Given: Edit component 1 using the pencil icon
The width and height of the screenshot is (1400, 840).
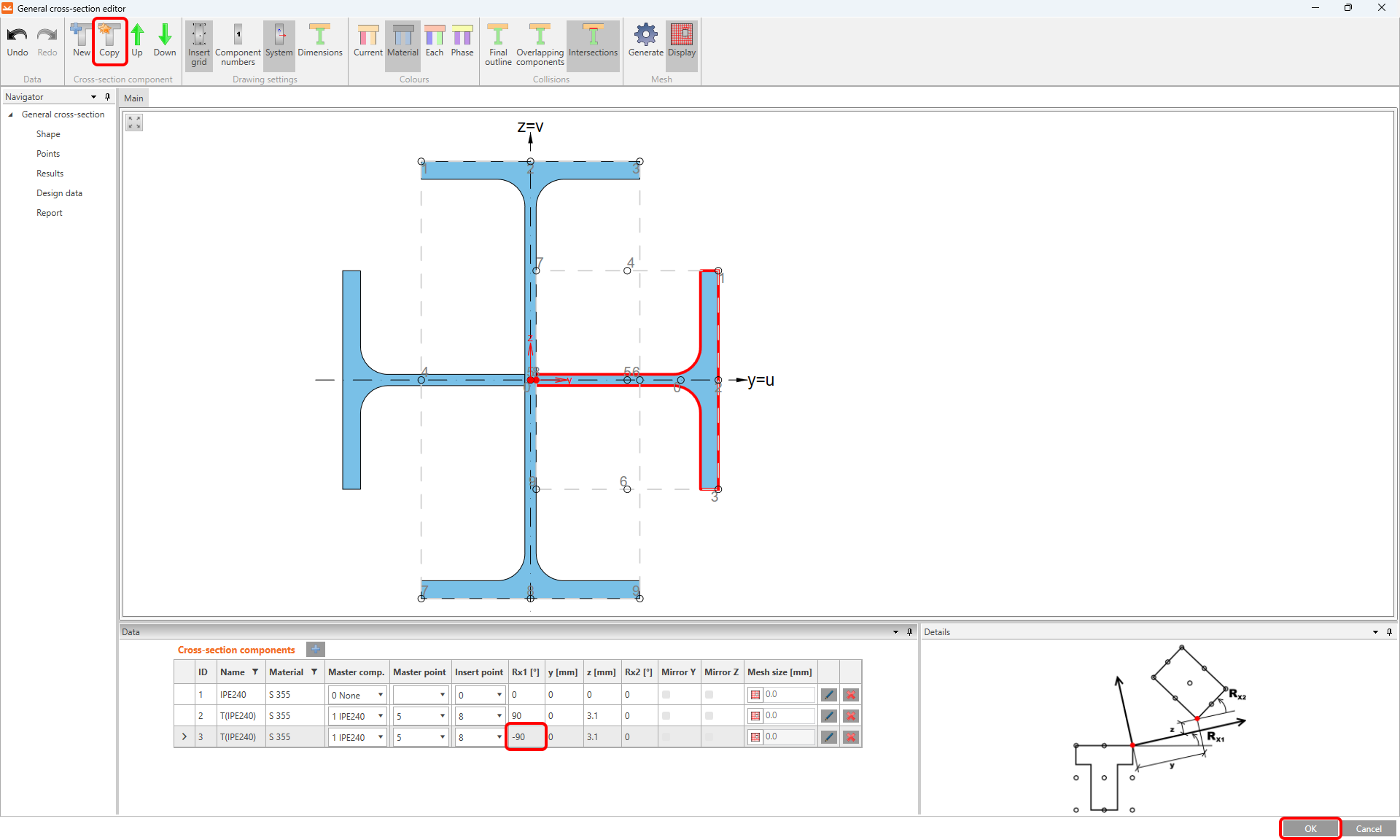Looking at the screenshot, I should 828,695.
